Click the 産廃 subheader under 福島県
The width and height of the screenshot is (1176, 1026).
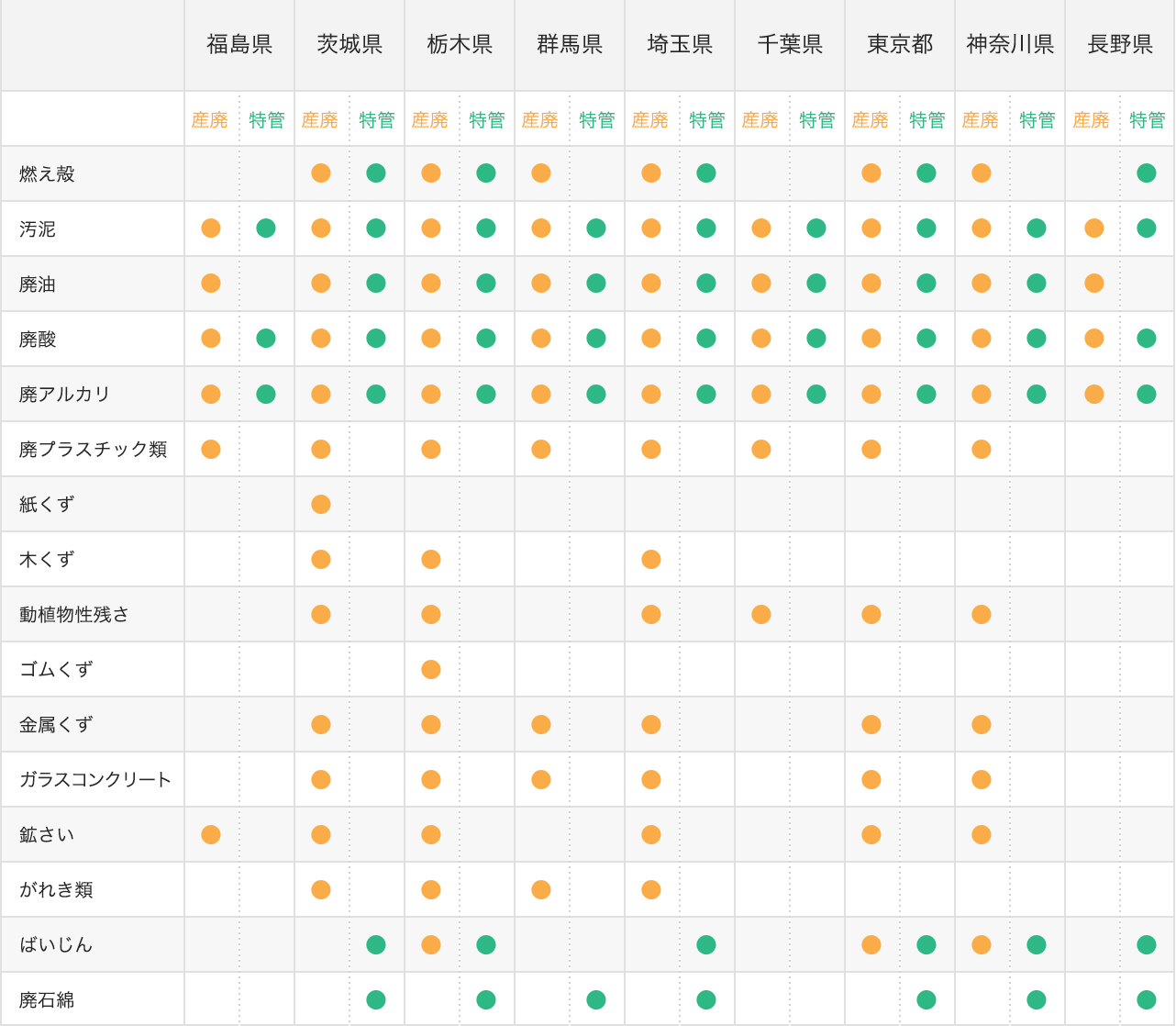[x=210, y=120]
